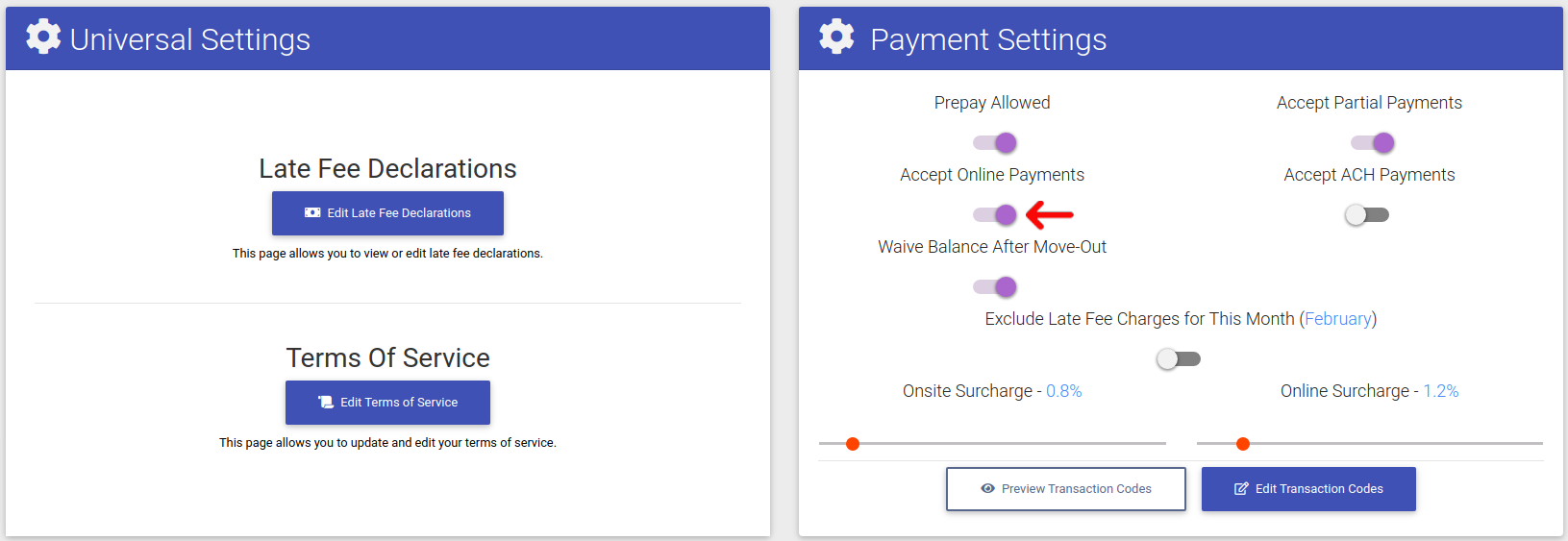Click the Payment Settings gear icon
The image size is (1568, 541).
(836, 37)
